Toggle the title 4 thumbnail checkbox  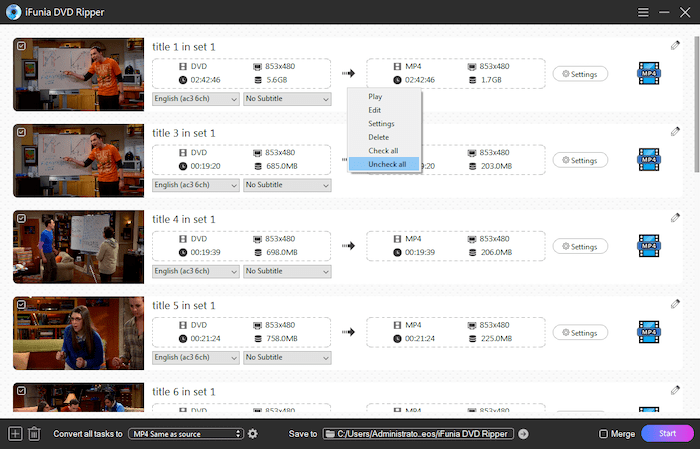(20, 217)
